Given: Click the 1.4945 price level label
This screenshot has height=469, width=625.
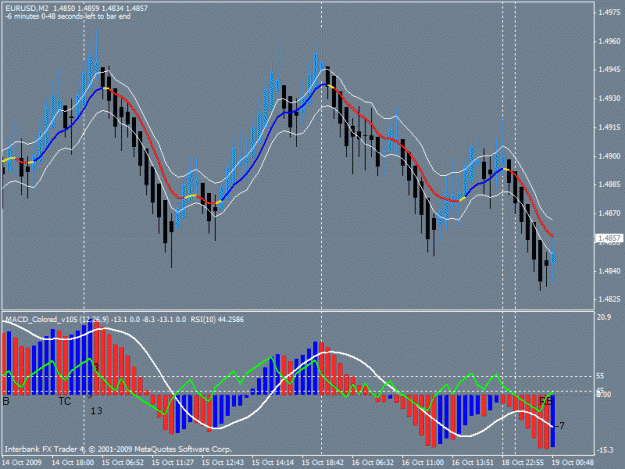Looking at the screenshot, I should pos(609,70).
